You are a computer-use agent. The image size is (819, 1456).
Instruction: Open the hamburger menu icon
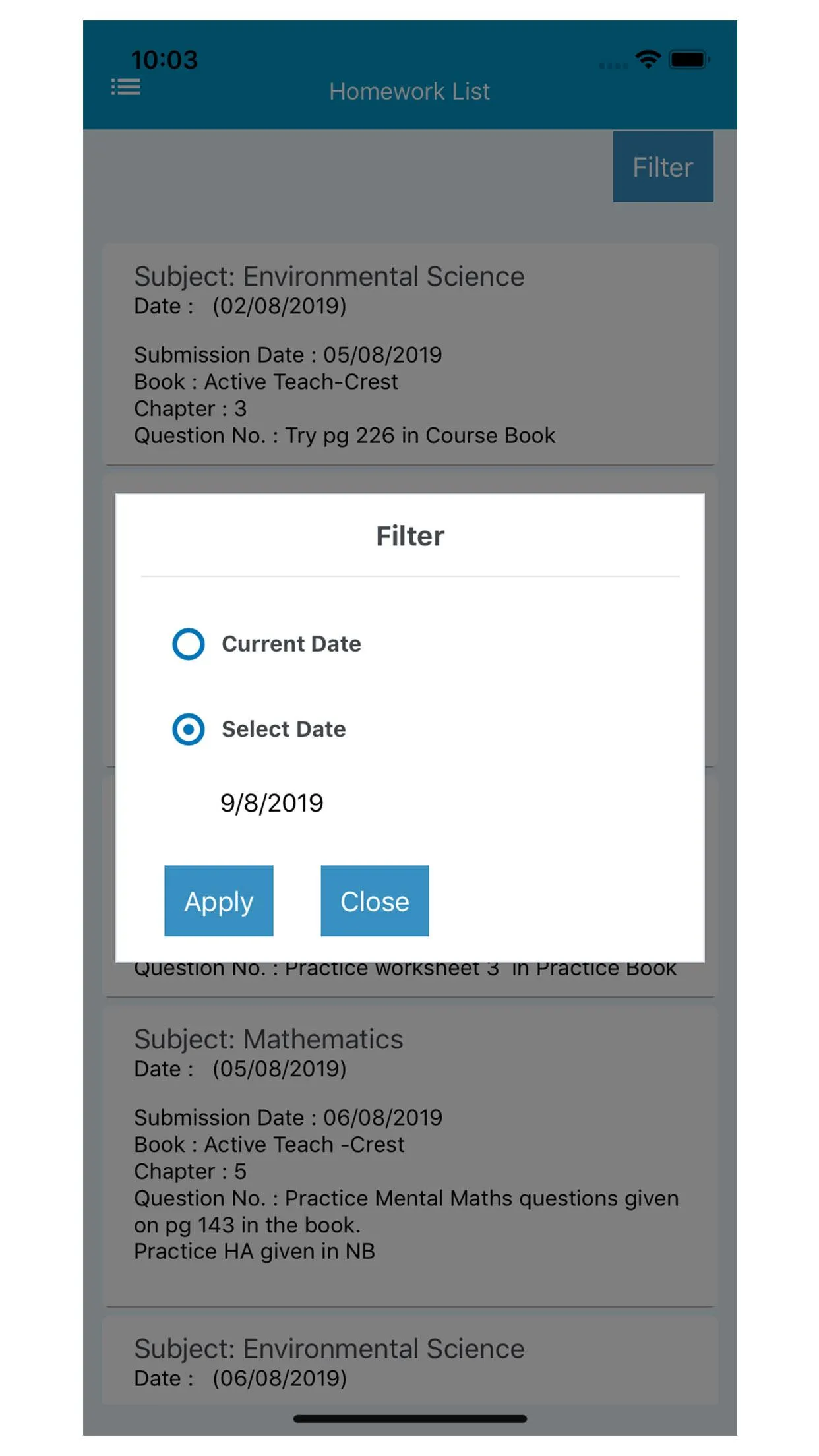(x=125, y=87)
